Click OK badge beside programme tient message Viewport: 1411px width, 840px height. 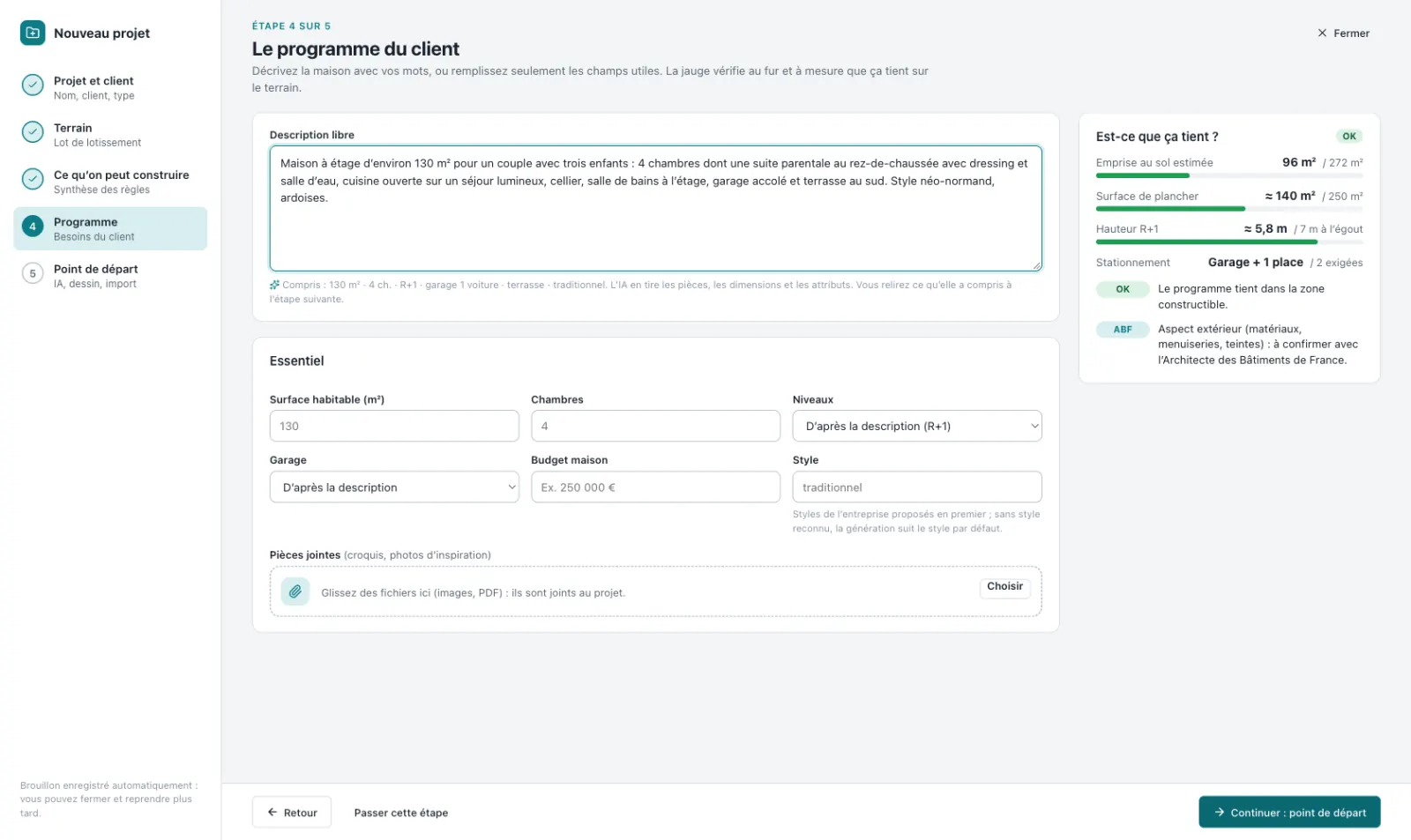1123,289
